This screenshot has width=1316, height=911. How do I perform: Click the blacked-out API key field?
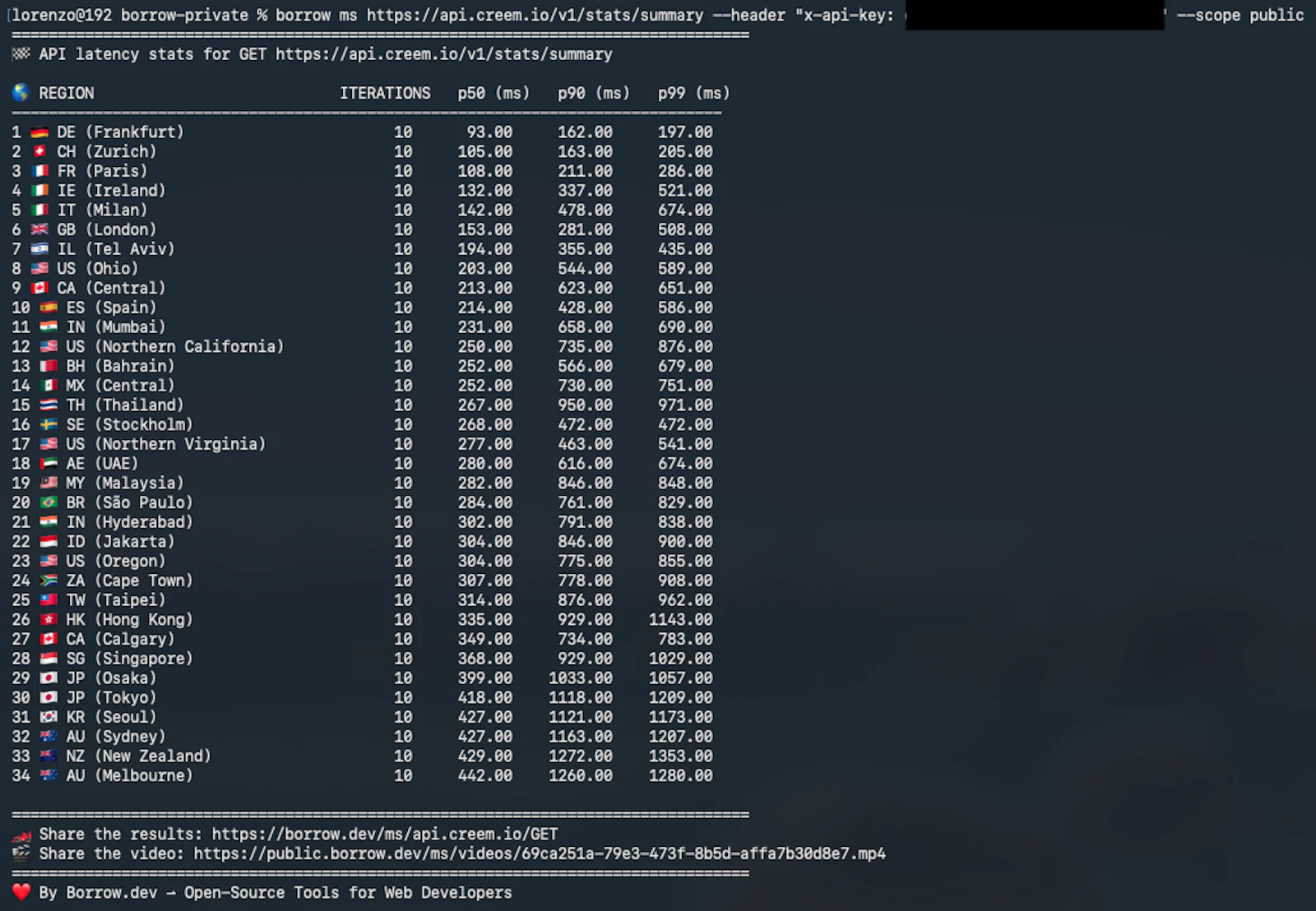1035,16
